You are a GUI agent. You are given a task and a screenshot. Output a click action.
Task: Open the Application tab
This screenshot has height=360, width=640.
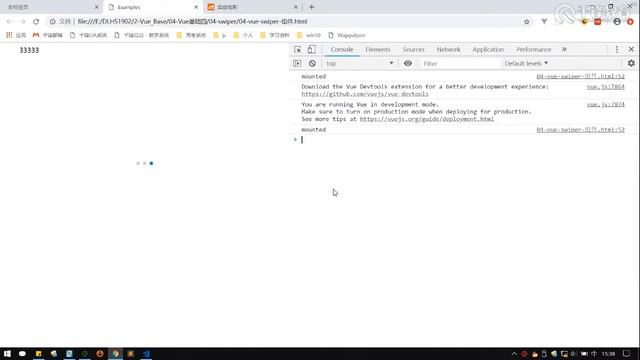[488, 49]
